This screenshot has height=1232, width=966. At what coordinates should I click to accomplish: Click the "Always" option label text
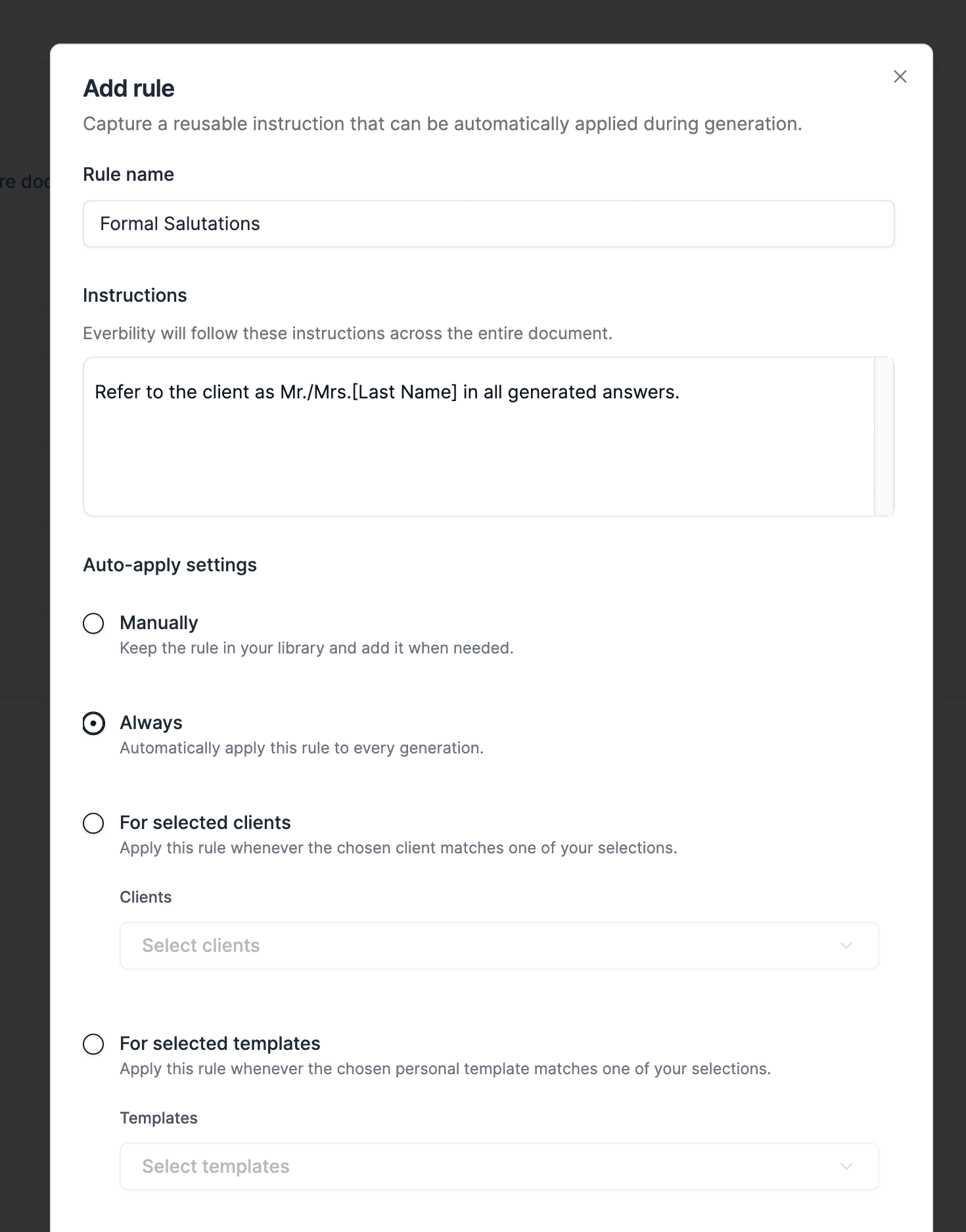pos(151,723)
